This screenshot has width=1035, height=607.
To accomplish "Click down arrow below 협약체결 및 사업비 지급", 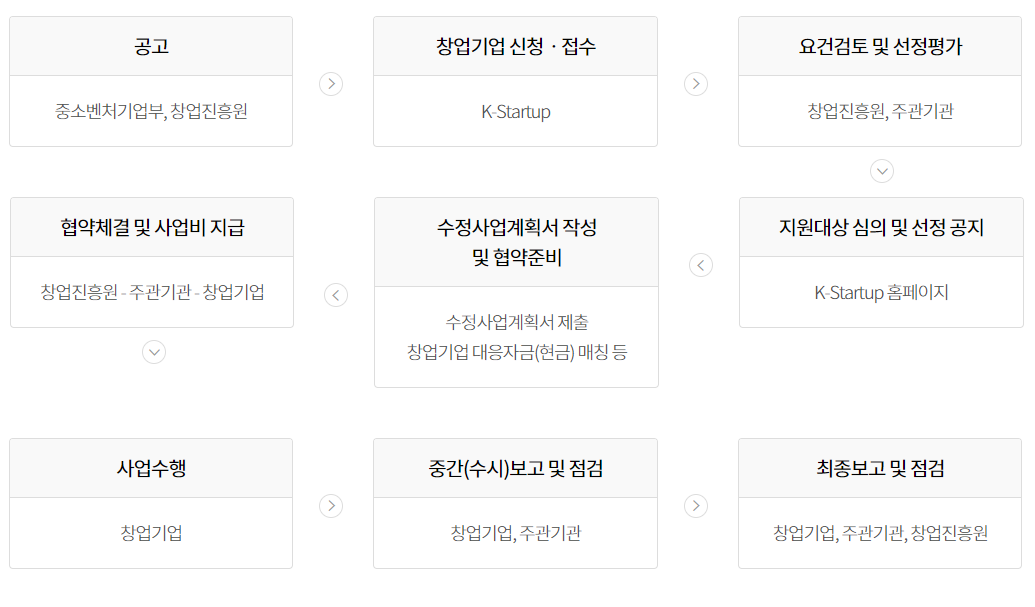I will coord(153,352).
